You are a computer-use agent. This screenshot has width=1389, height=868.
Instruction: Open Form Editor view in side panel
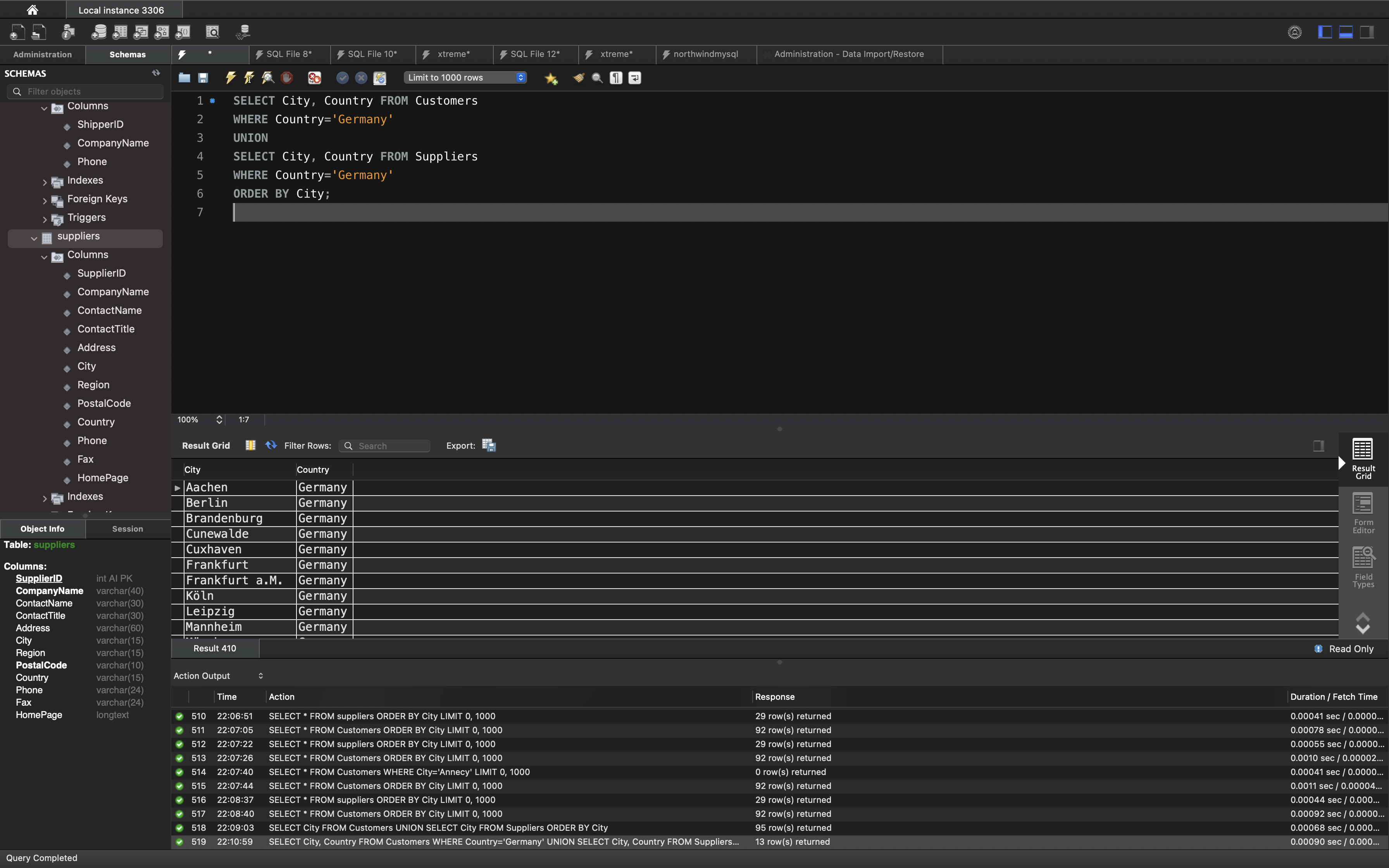(1363, 513)
